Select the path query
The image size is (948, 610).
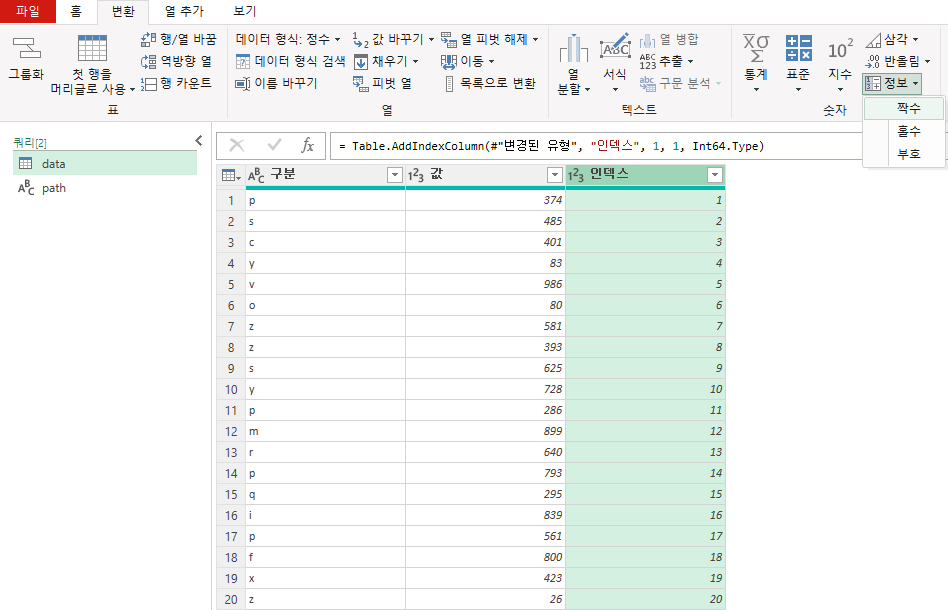click(x=105, y=188)
